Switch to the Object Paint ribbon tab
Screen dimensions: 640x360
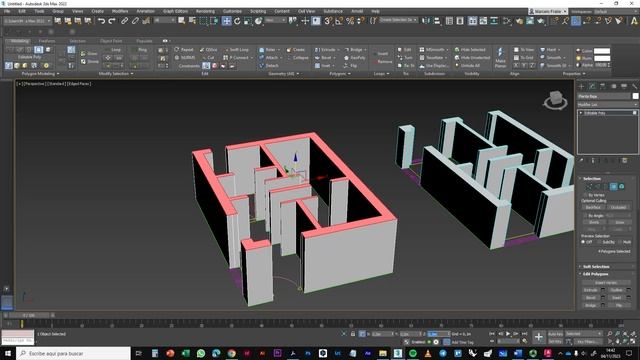tap(111, 41)
